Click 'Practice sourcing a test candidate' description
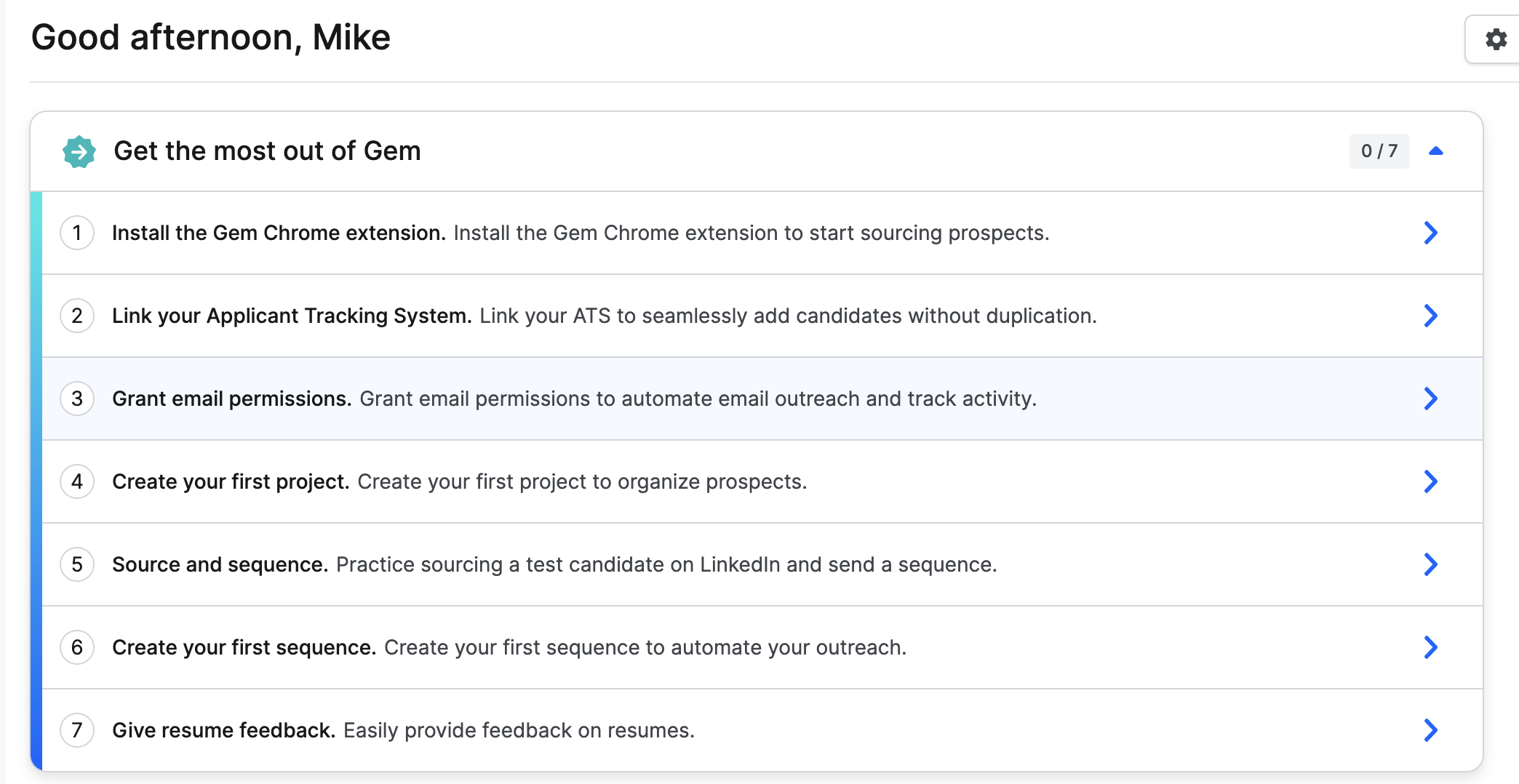Image resolution: width=1519 pixels, height=784 pixels. [x=666, y=564]
